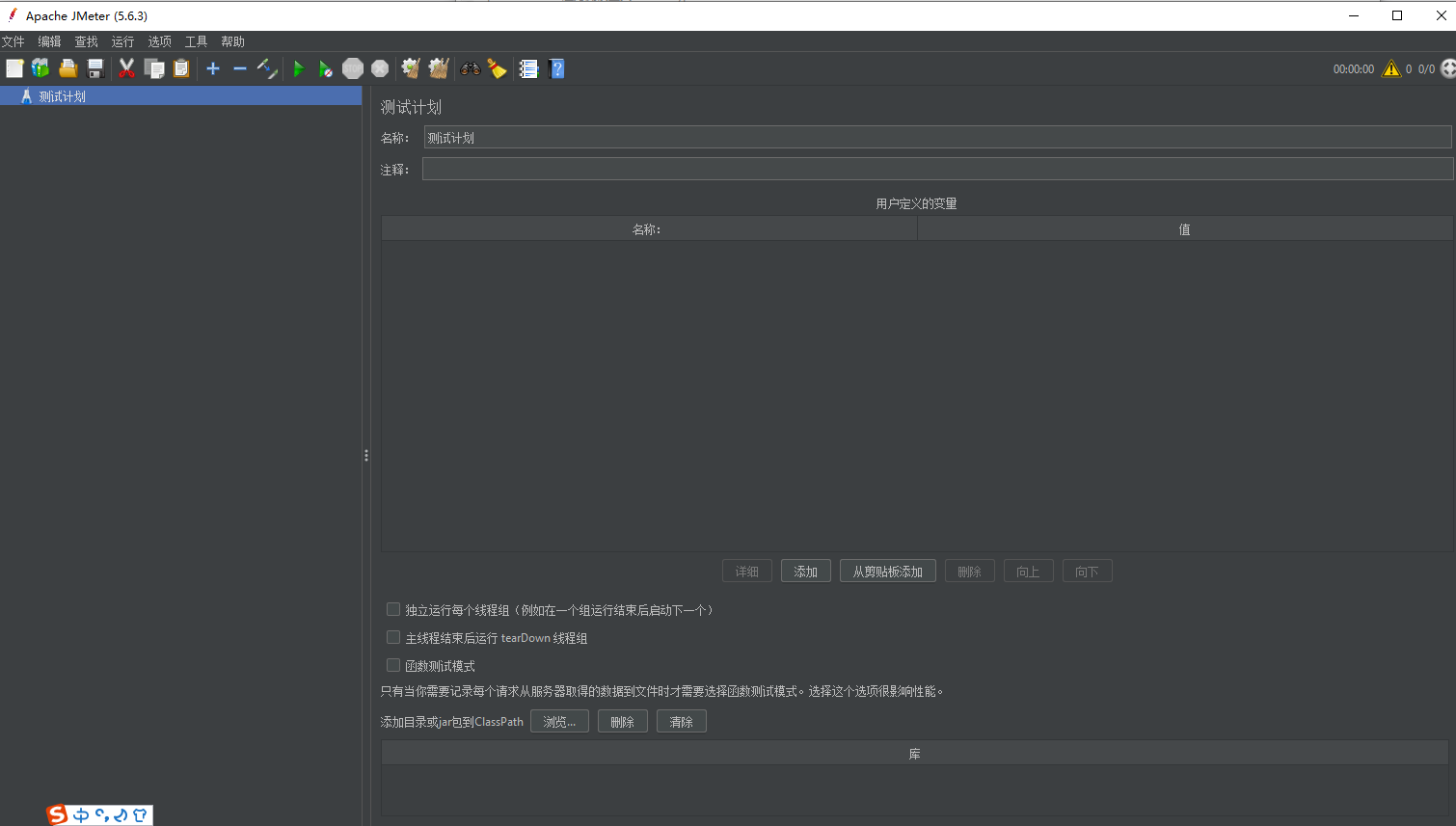Open function helper dialog icon
The width and height of the screenshot is (1456, 826).
pyautogui.click(x=528, y=68)
